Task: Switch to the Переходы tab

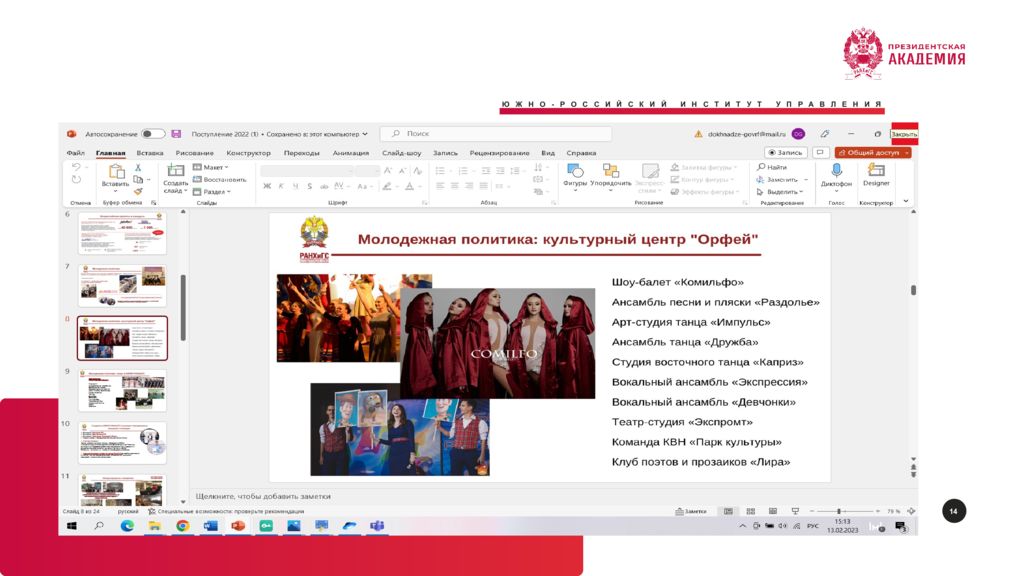Action: coord(302,153)
